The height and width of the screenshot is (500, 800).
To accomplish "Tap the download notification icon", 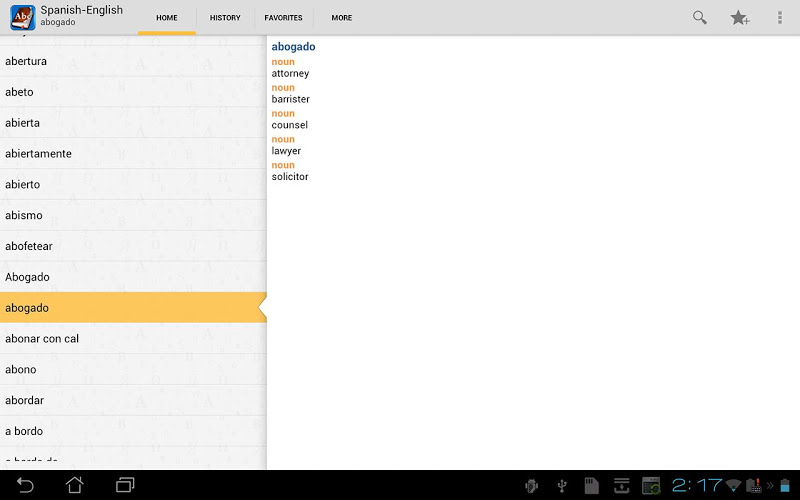I will 621,486.
